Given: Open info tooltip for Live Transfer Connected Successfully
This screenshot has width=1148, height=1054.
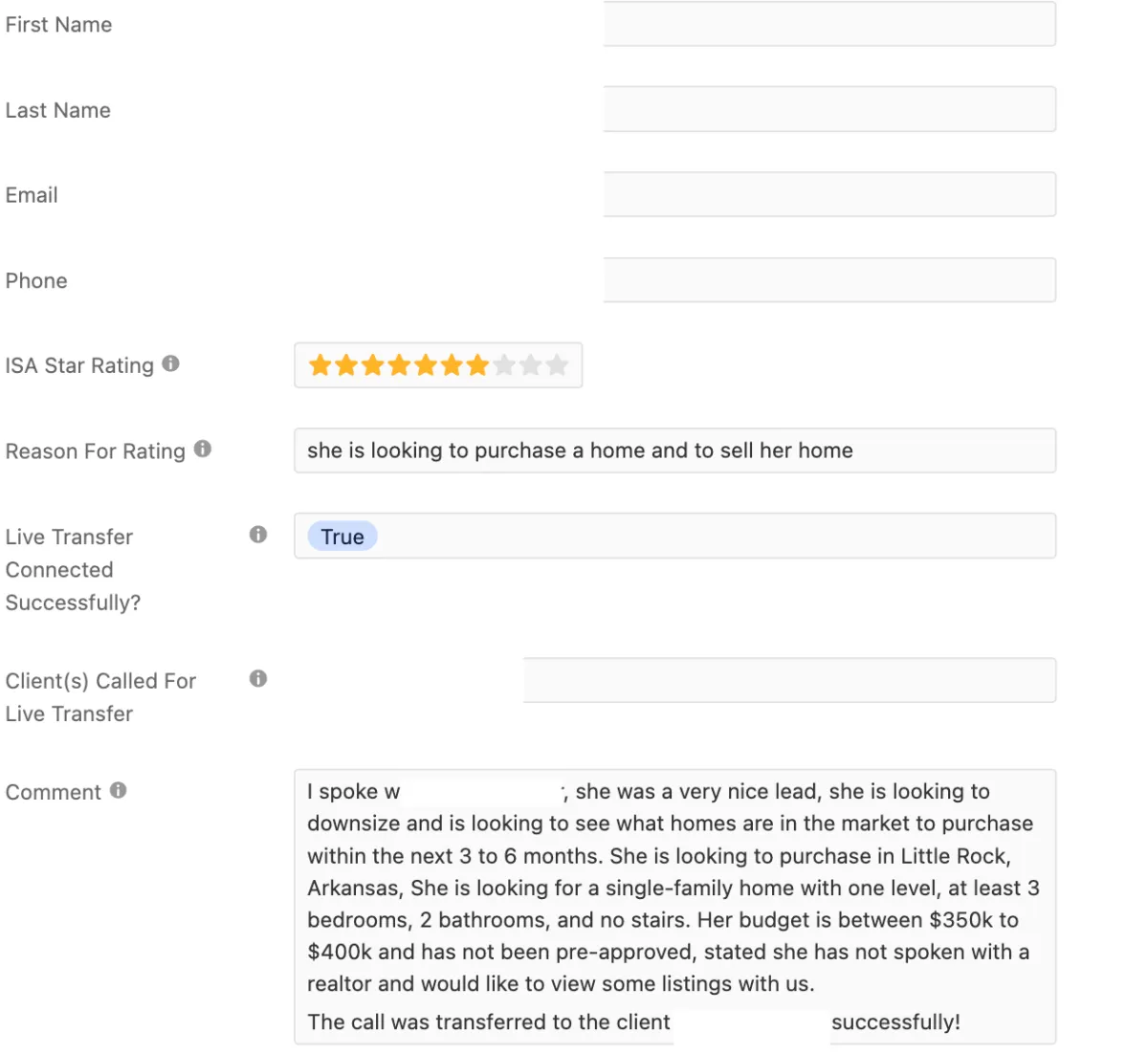Looking at the screenshot, I should point(258,535).
